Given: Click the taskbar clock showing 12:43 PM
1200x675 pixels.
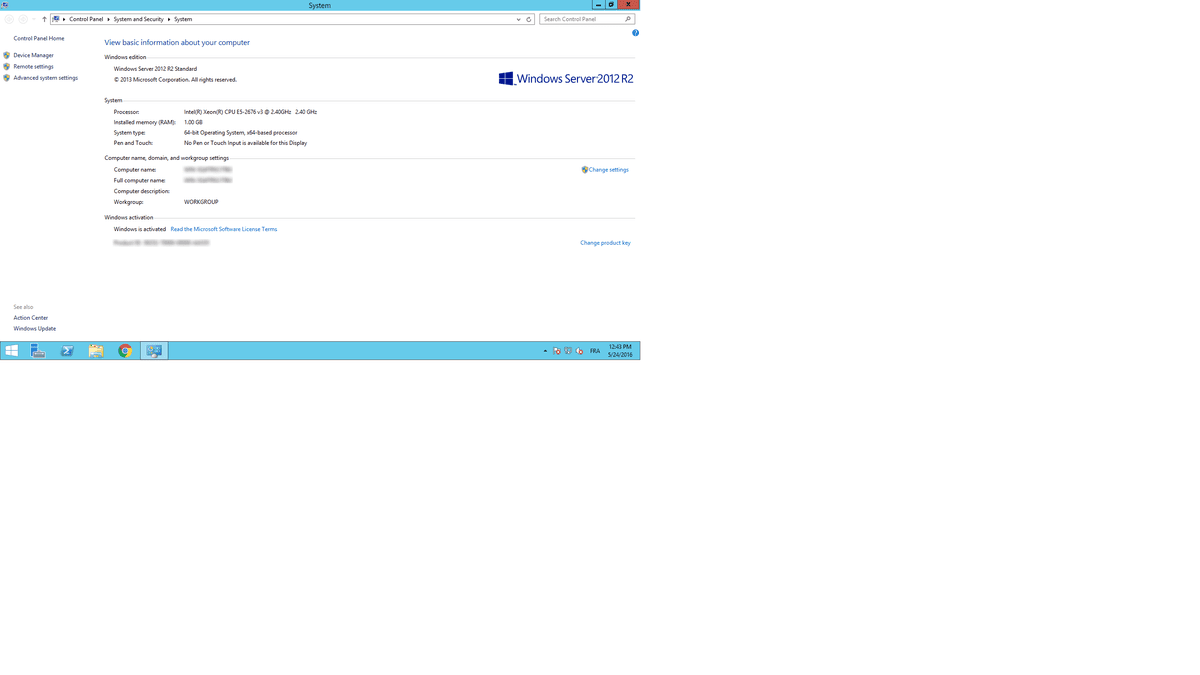Looking at the screenshot, I should tap(620, 351).
